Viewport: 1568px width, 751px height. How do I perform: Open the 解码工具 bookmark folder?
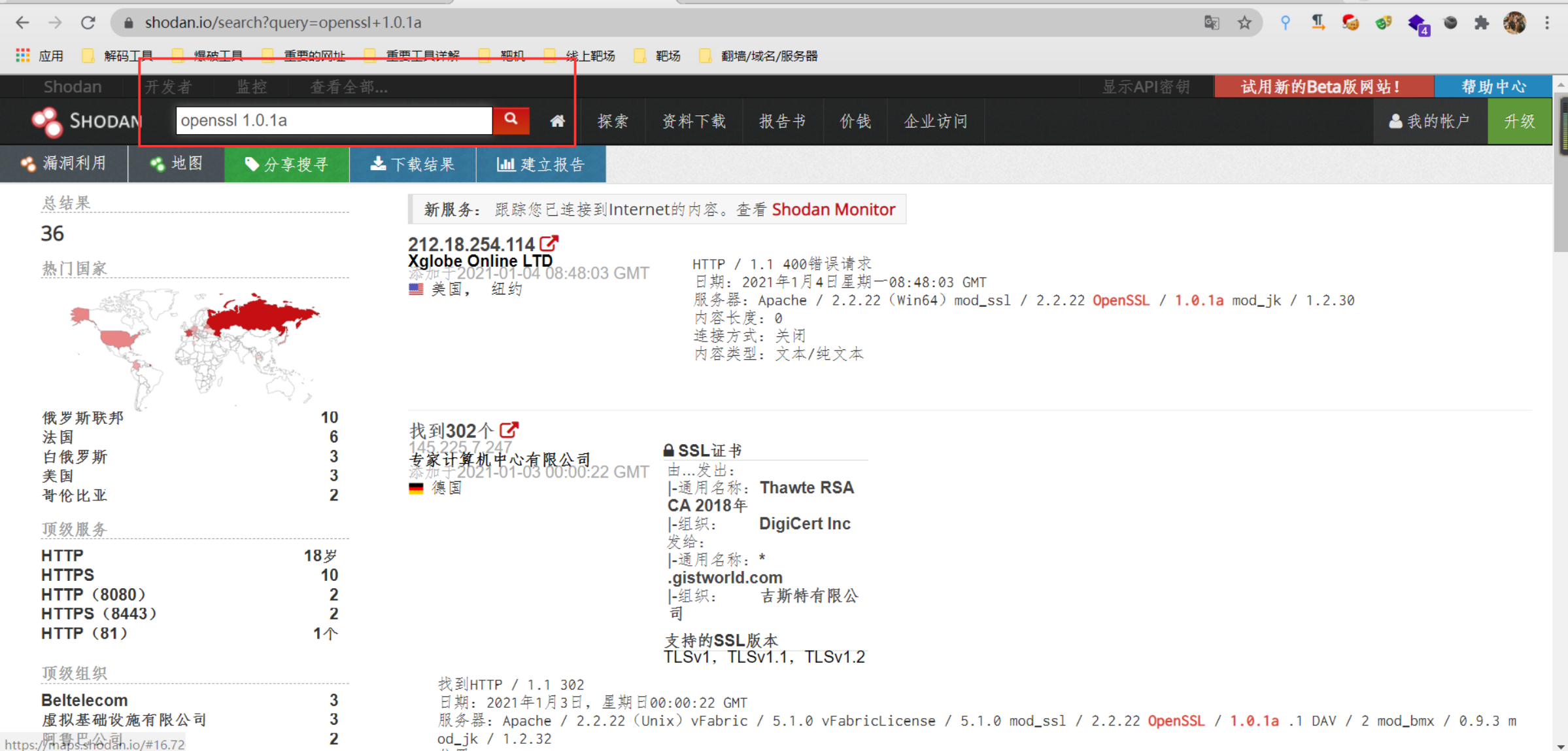[118, 56]
